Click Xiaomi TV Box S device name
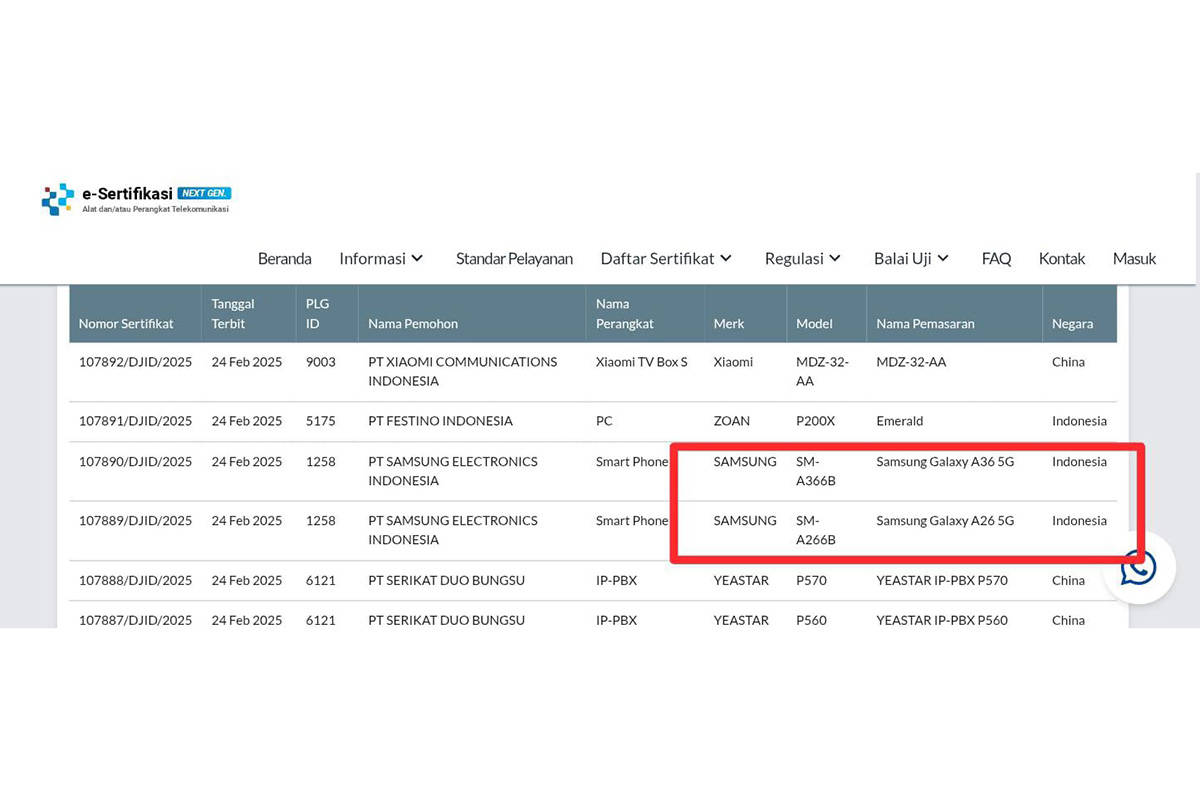The height and width of the screenshot is (801, 1200). coord(641,362)
